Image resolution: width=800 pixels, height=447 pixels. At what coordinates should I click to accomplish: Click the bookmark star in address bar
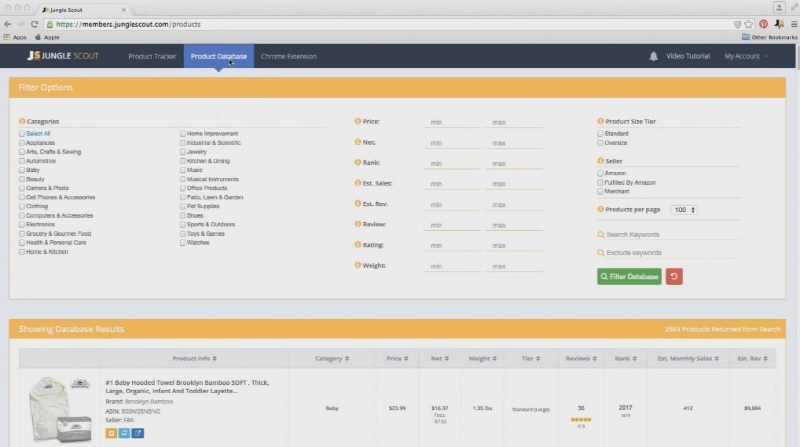click(x=748, y=24)
